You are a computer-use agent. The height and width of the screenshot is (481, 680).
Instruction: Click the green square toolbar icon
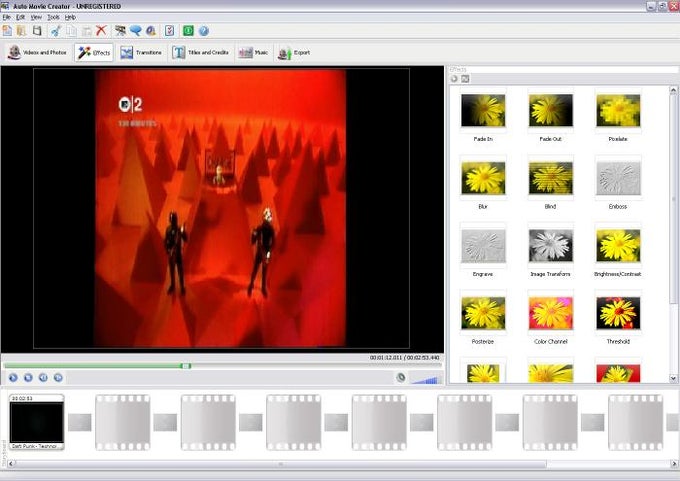click(x=188, y=30)
